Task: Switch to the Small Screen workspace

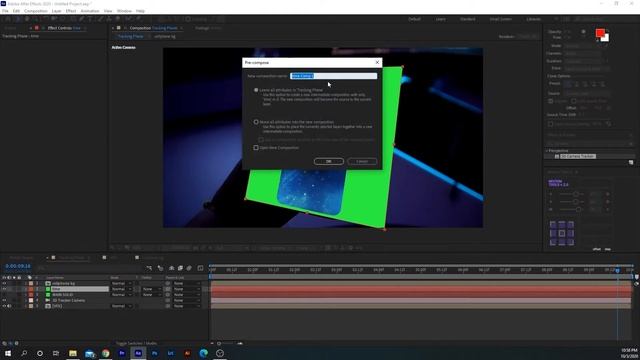Action: 500,19
